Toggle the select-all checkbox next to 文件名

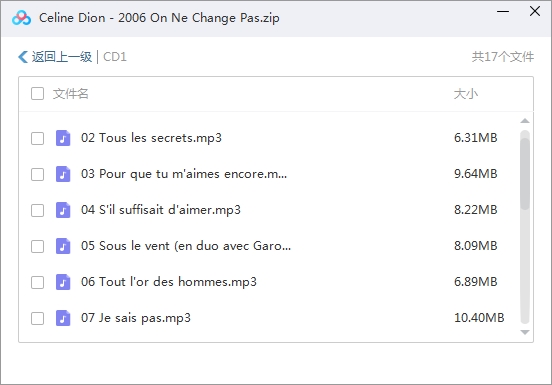coord(37,94)
